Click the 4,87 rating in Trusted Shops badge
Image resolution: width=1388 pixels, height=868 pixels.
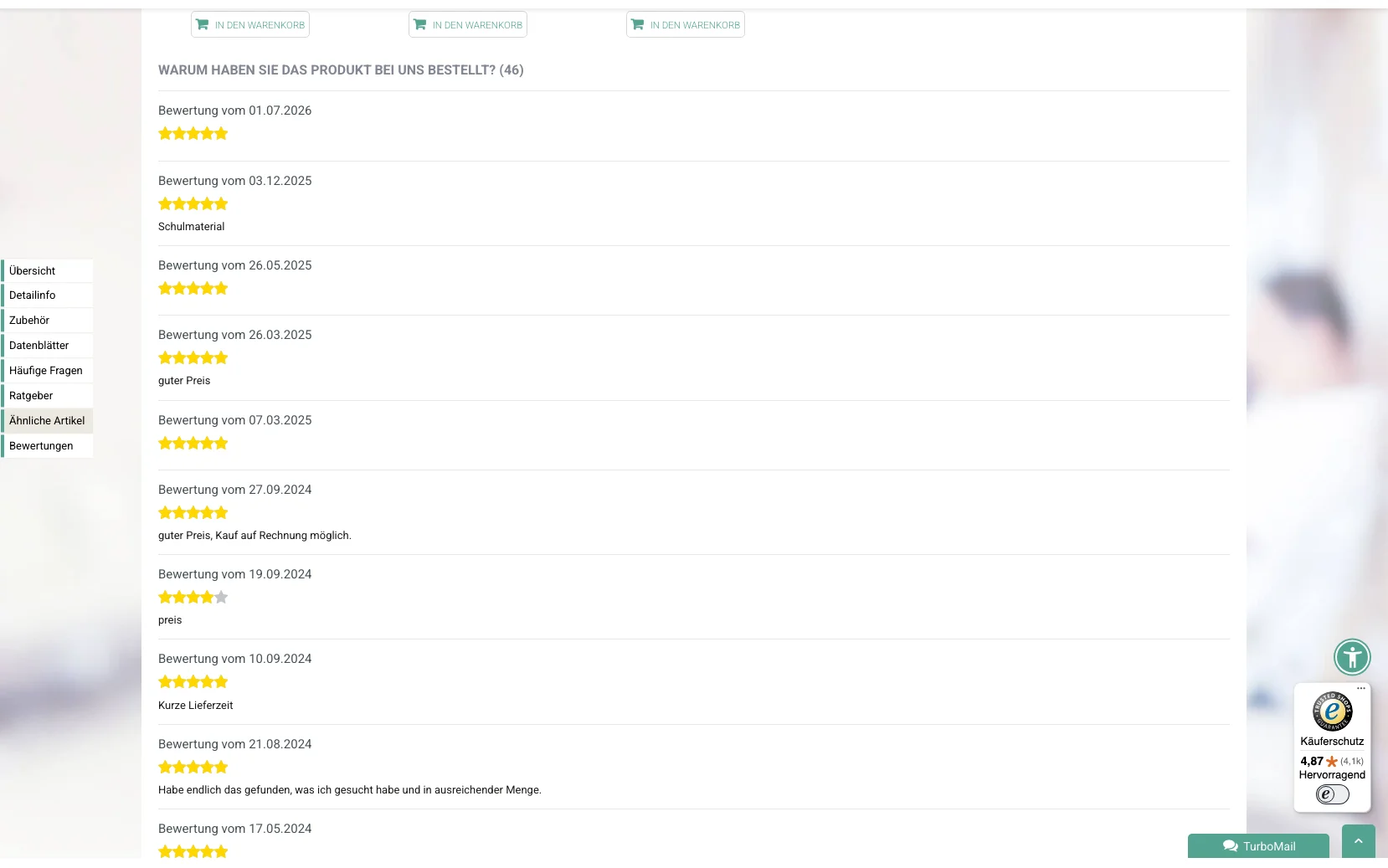[1312, 761]
